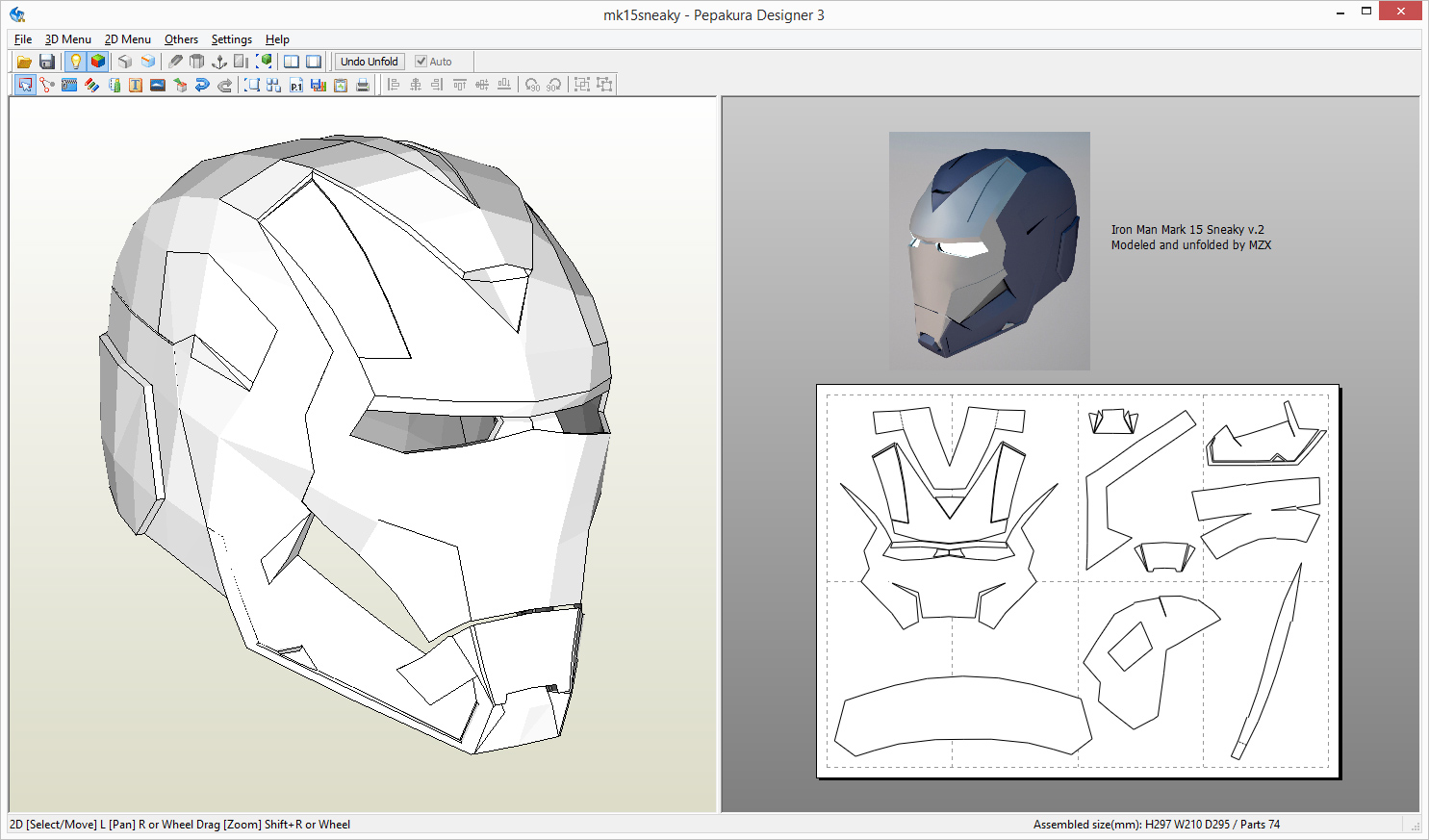Screen dimensions: 1429x840
Task: Switch to right split-view layout icon
Action: (x=314, y=62)
